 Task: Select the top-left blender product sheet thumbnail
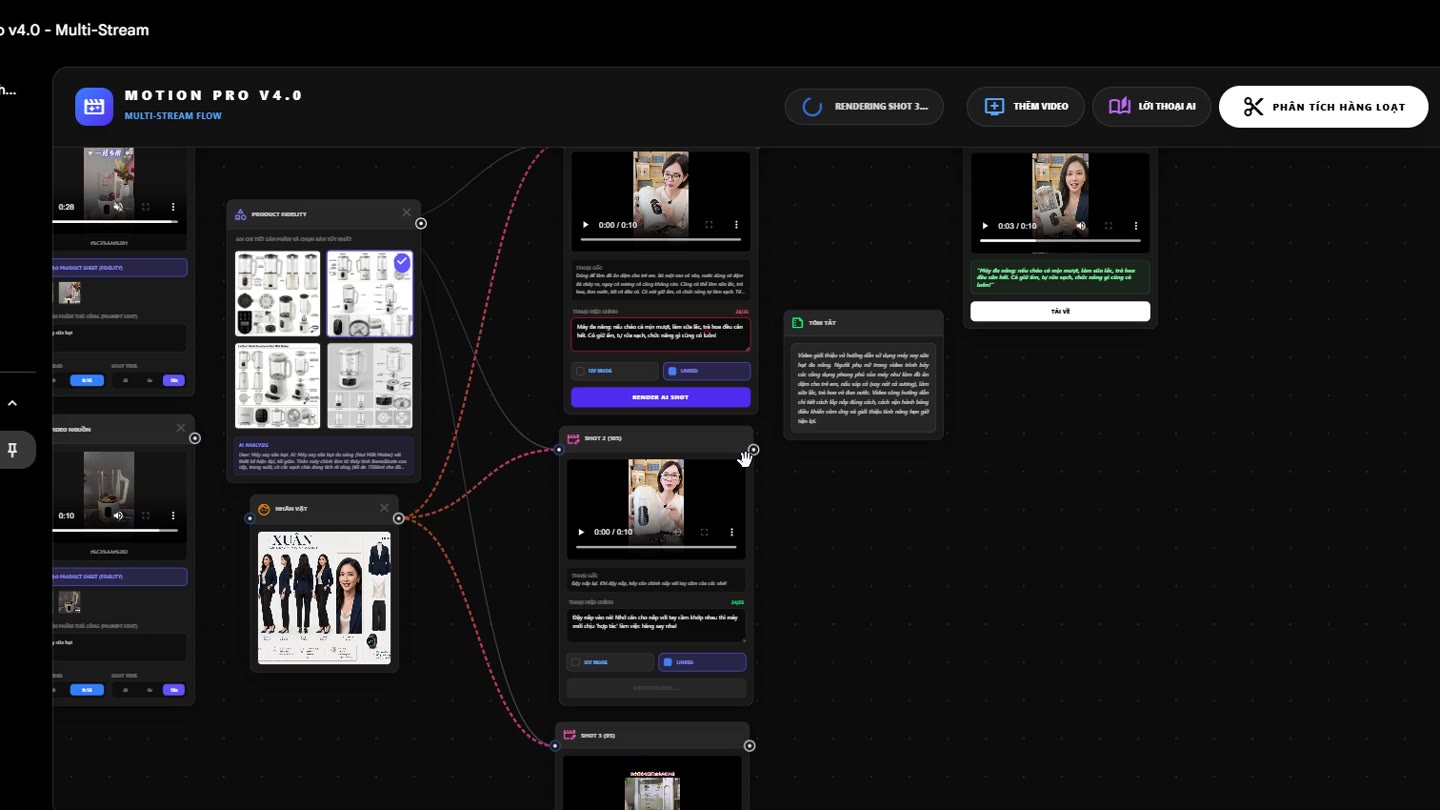coord(277,293)
